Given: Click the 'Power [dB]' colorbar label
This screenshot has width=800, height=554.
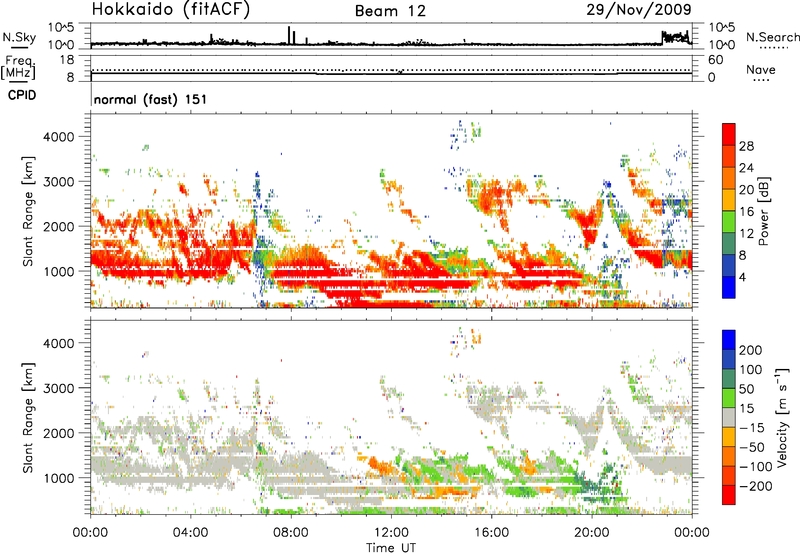Looking at the screenshot, I should coord(763,211).
